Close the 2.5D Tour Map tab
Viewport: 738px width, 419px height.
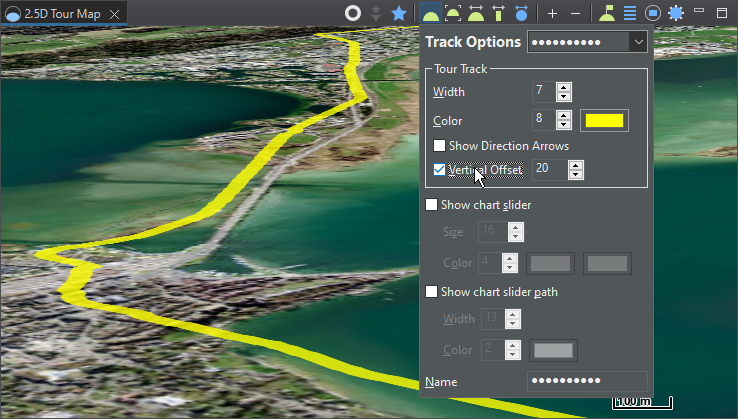point(114,15)
